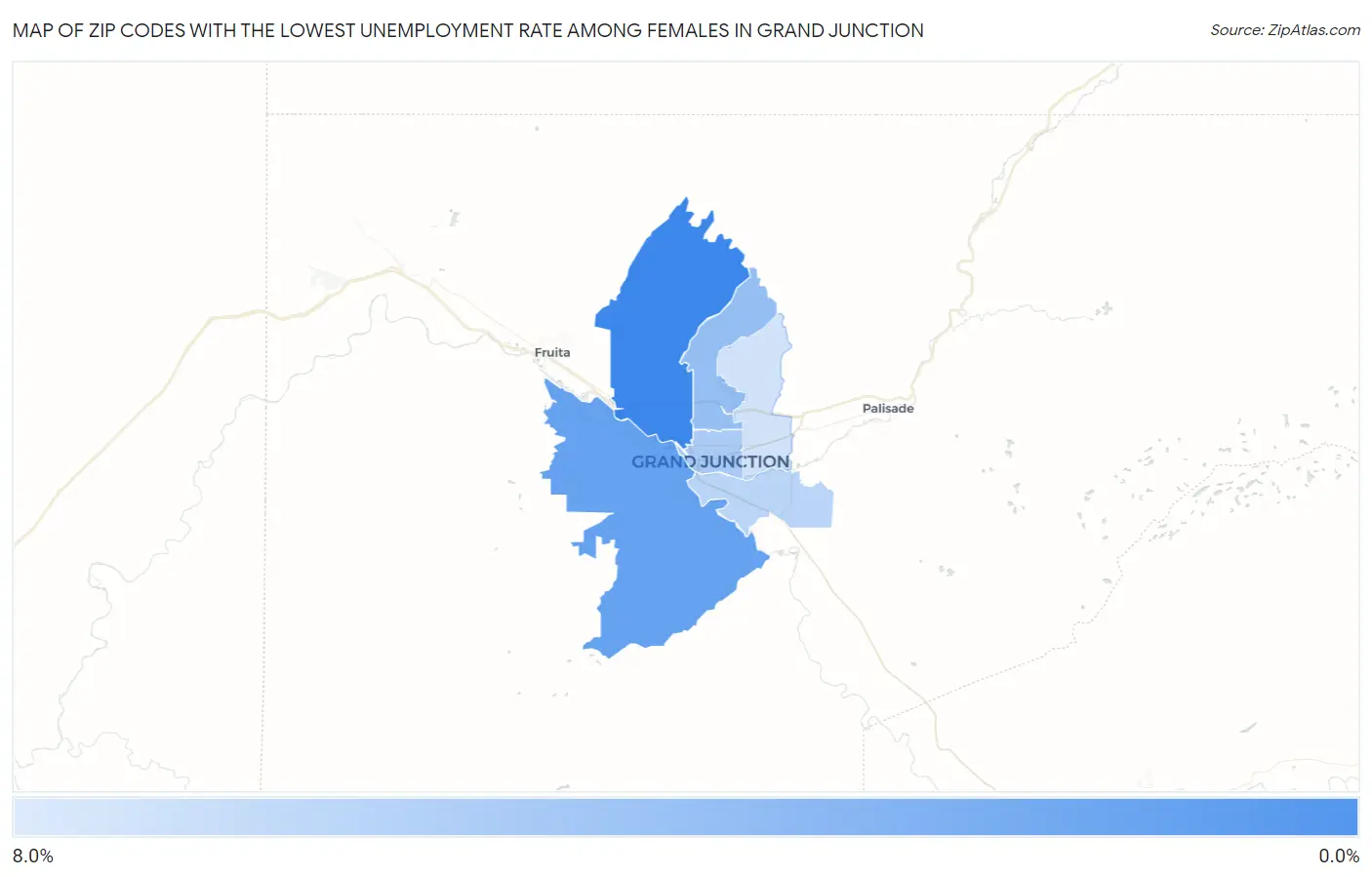
Task: Click the Fruita map label
Action: coord(552,352)
